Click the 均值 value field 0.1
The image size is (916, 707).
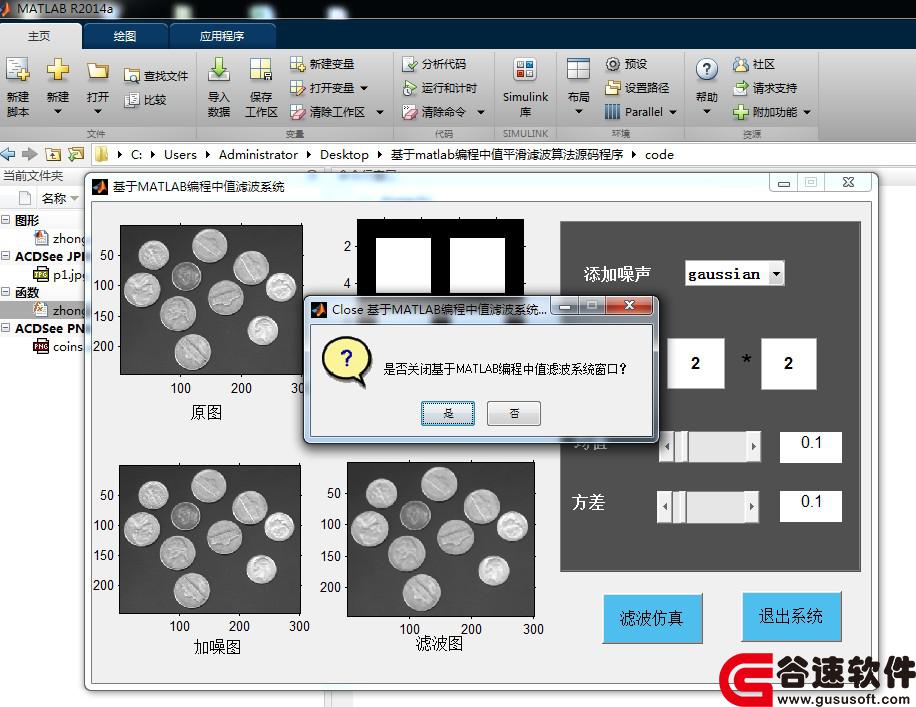[x=811, y=447]
